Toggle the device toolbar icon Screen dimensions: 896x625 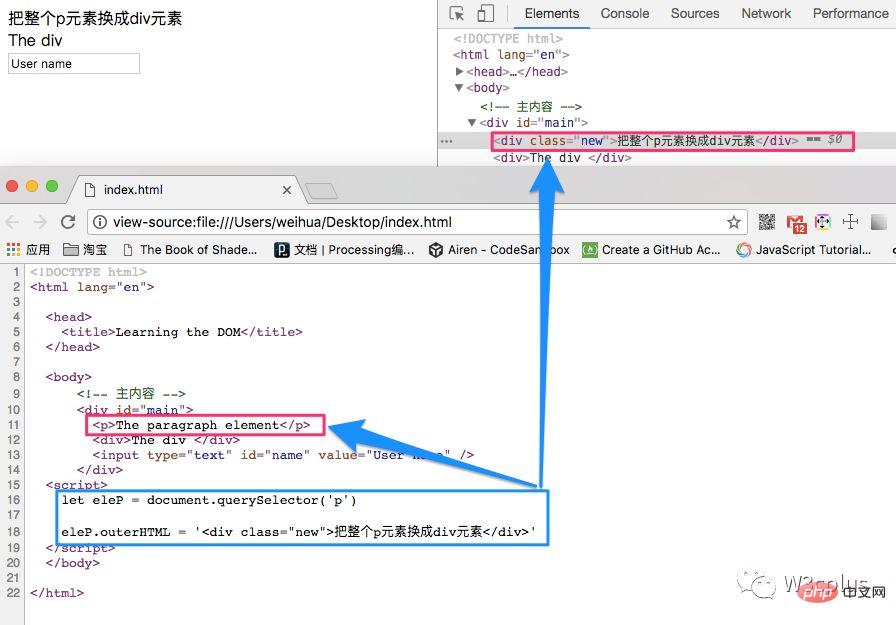pos(485,13)
